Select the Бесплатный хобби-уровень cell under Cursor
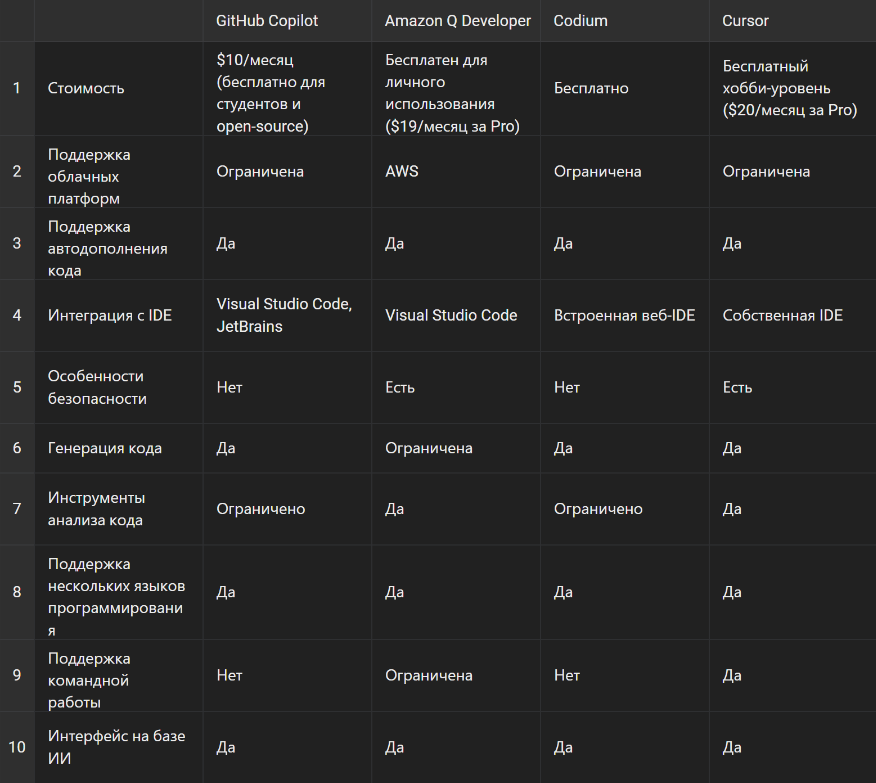876x783 pixels. 793,88
